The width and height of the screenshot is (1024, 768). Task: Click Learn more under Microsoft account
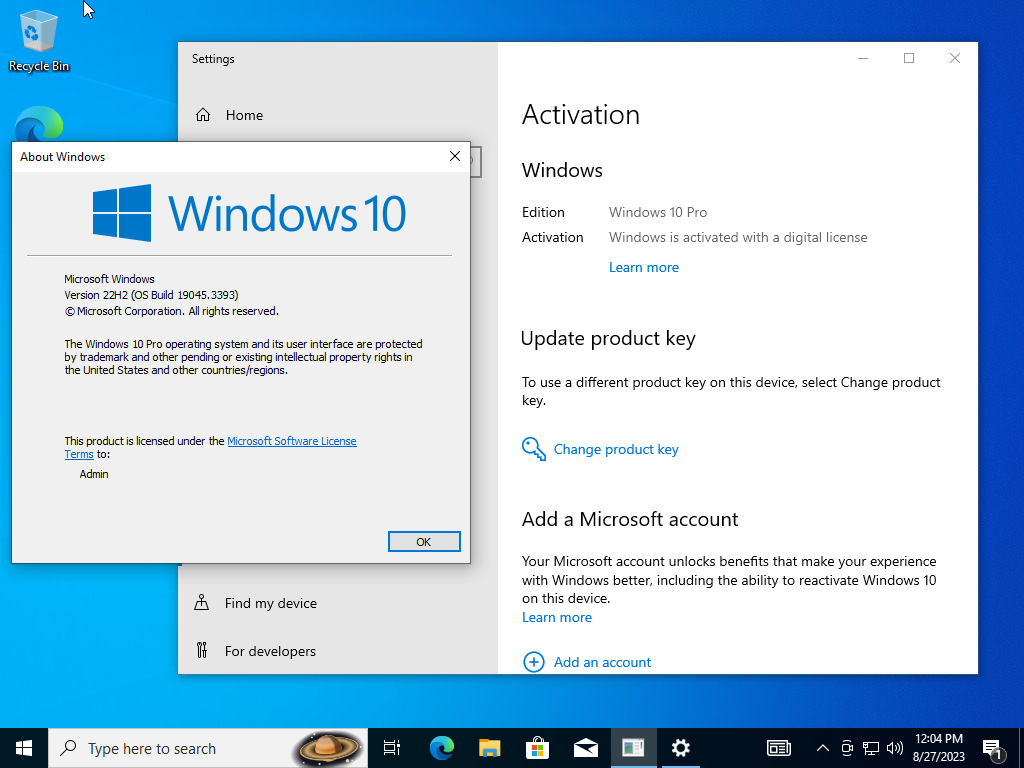click(556, 617)
